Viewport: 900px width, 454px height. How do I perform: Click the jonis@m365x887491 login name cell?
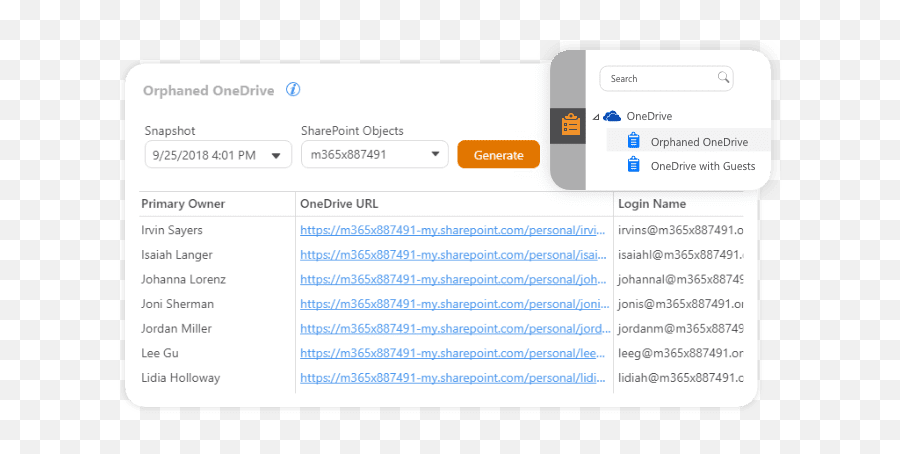pyautogui.click(x=681, y=304)
